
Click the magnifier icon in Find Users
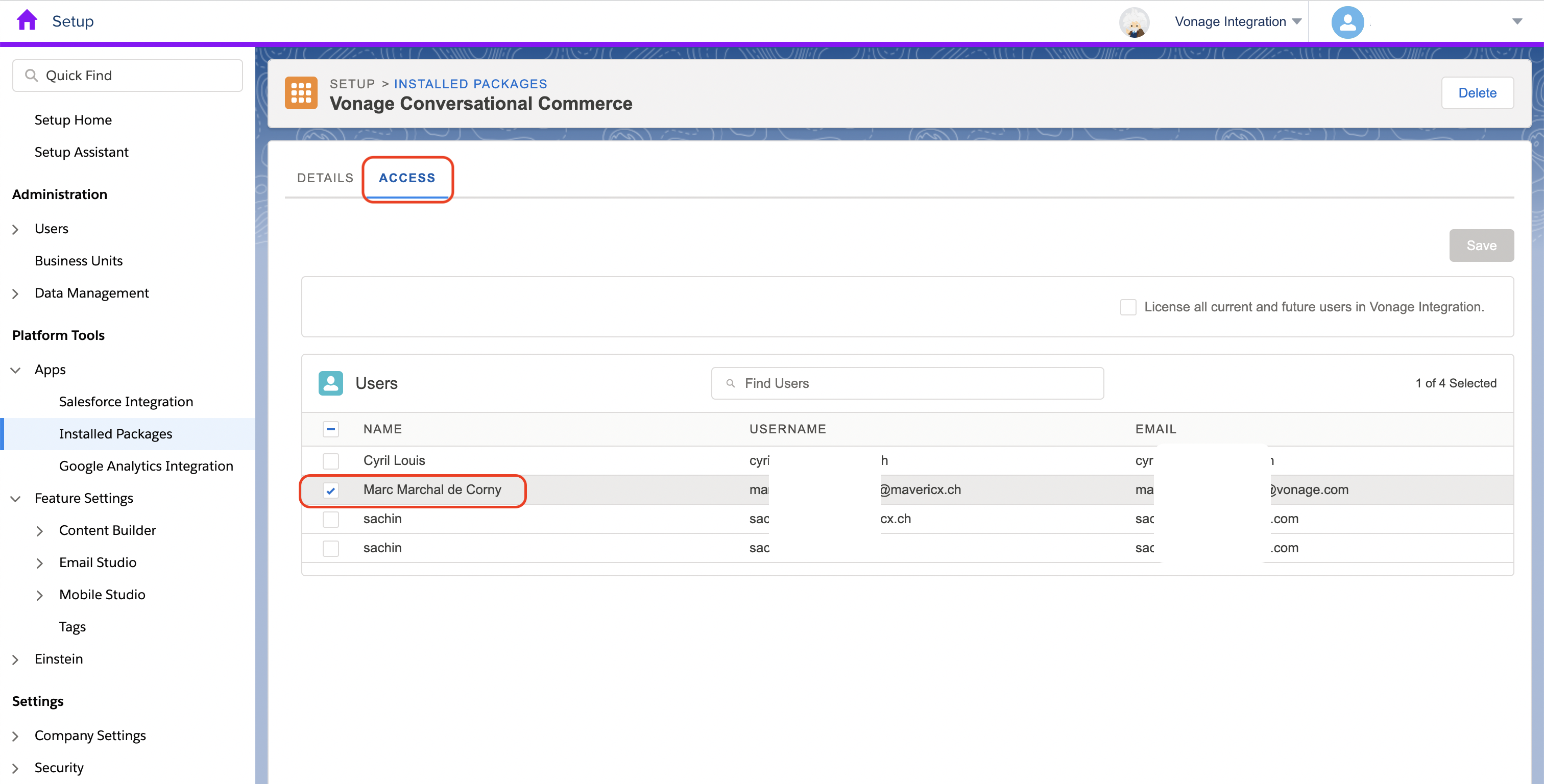(730, 383)
